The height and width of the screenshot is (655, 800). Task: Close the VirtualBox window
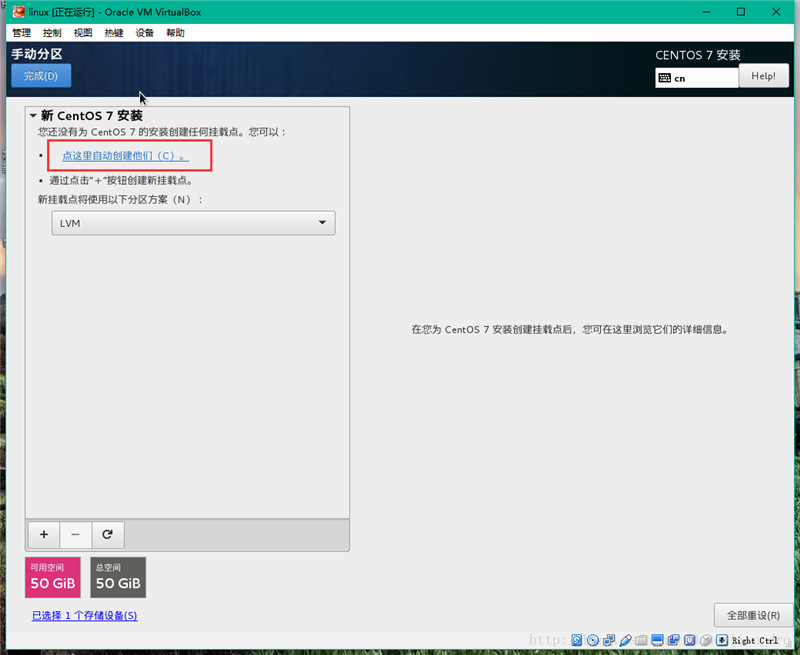776,12
